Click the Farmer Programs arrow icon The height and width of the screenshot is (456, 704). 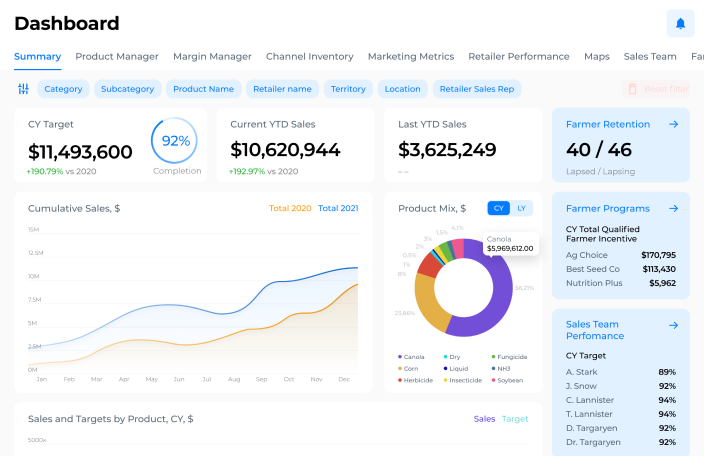point(673,209)
